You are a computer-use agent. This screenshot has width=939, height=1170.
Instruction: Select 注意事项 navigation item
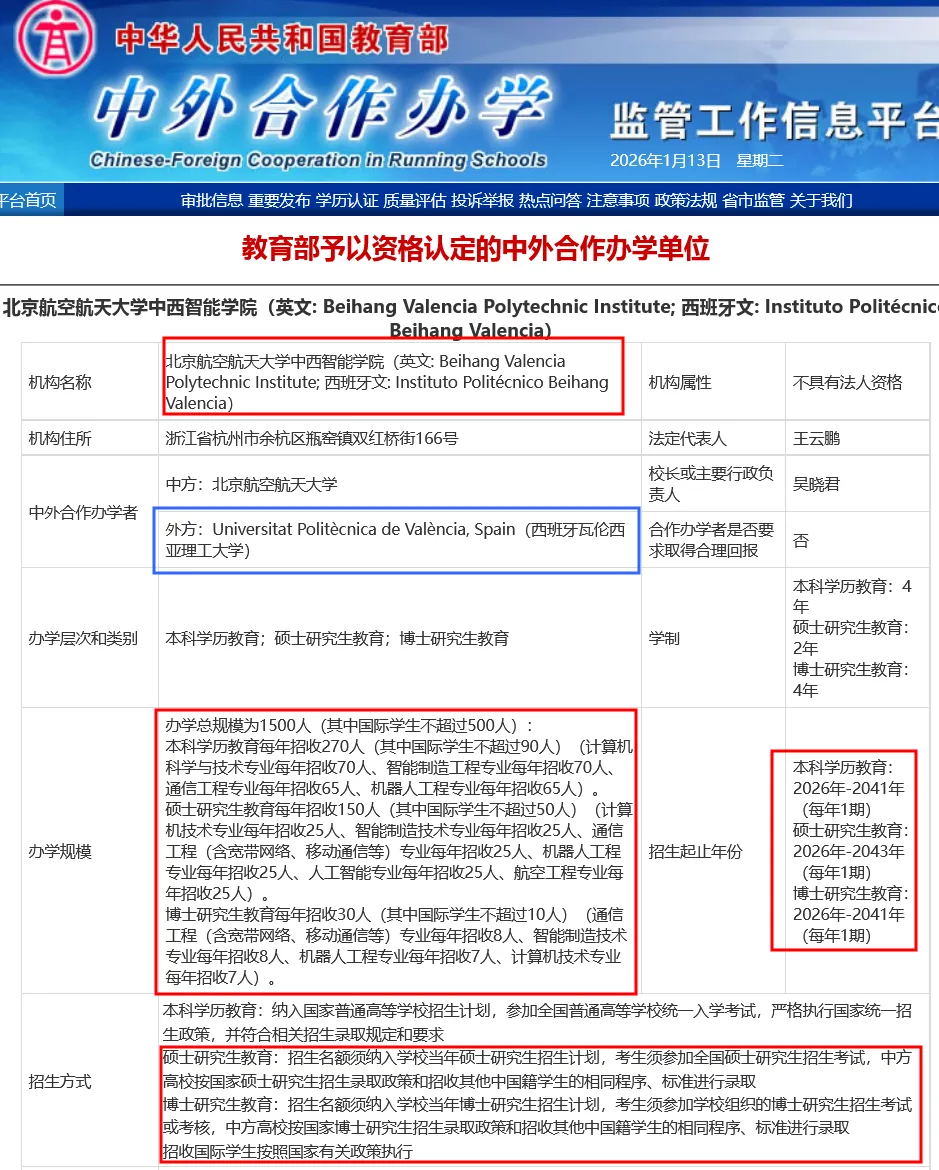(x=617, y=200)
